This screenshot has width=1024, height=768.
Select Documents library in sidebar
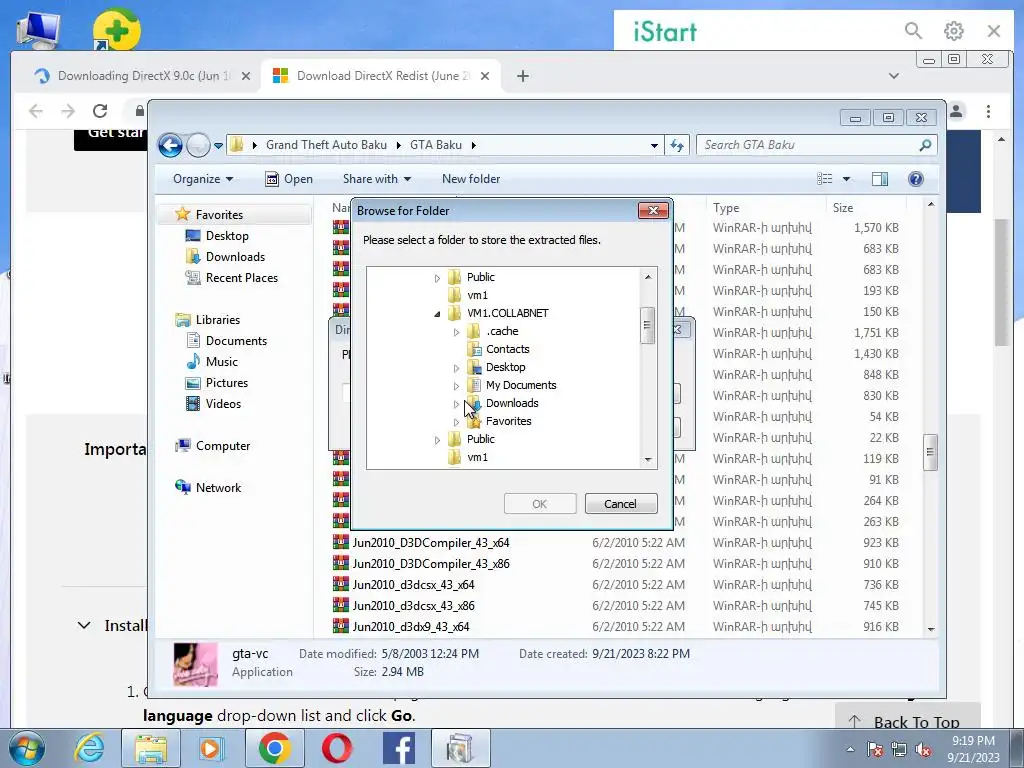[236, 341]
